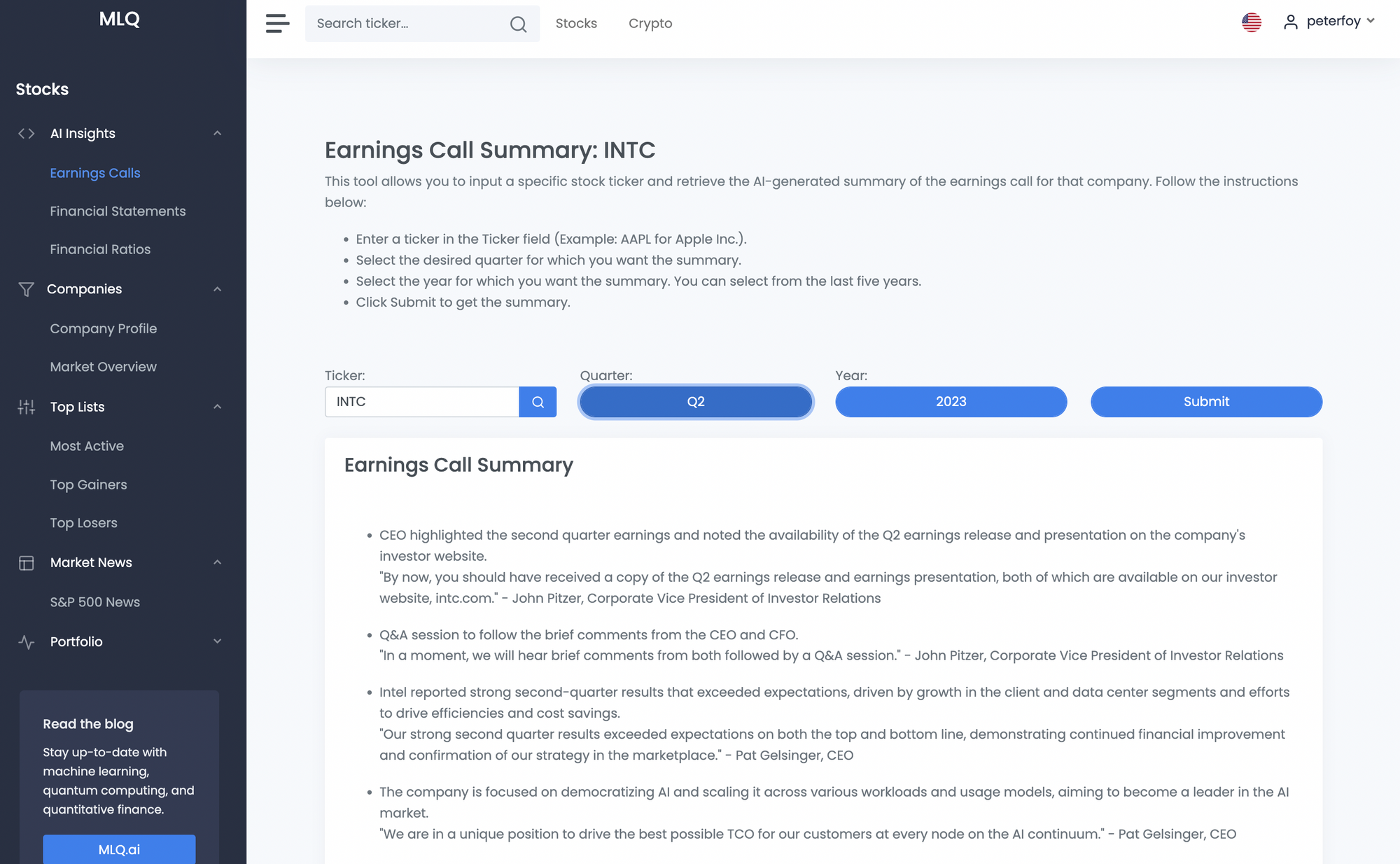The width and height of the screenshot is (1400, 864).
Task: Click the Portfolio activity pulse icon
Action: tap(27, 642)
